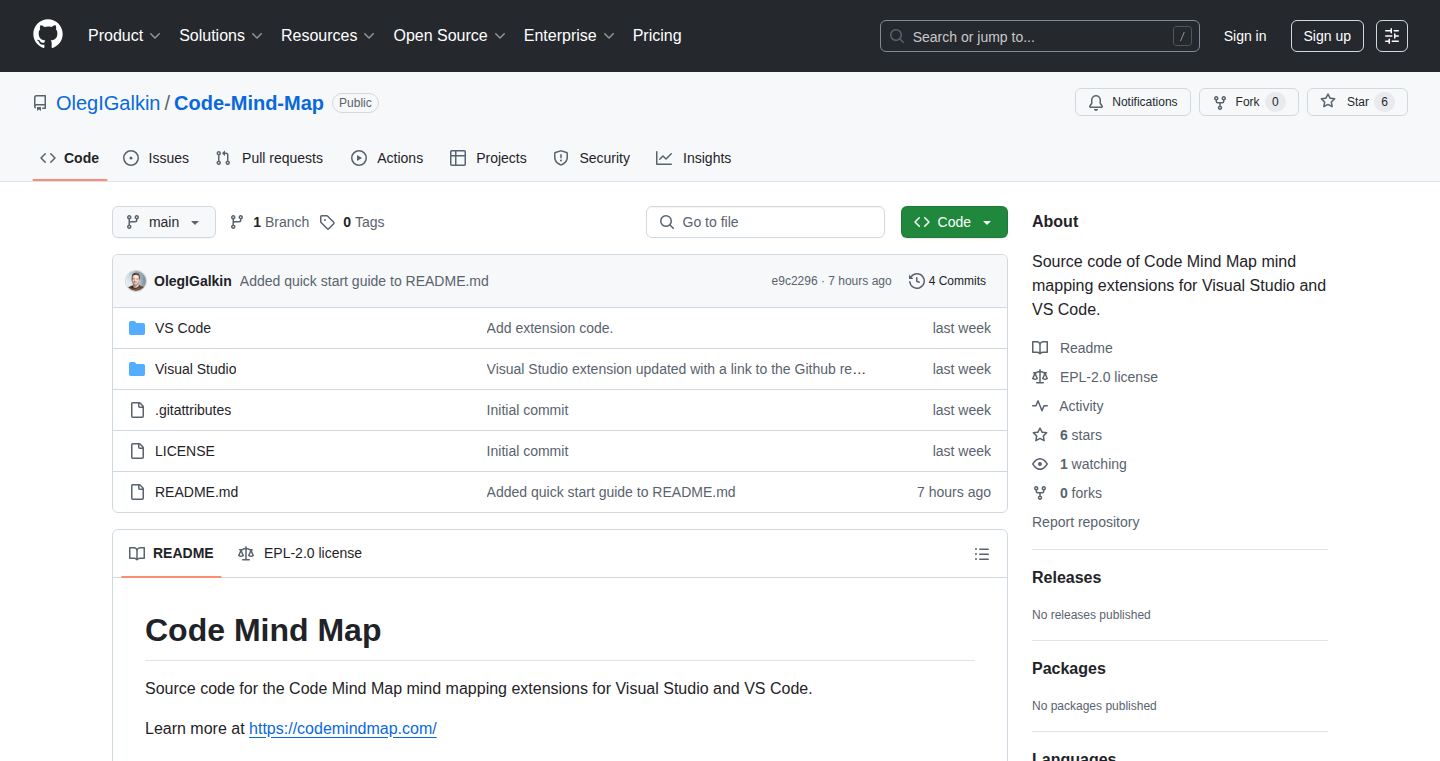Viewport: 1440px width, 761px height.
Task: Click the OlegIGalkin commit author name
Action: coord(193,281)
